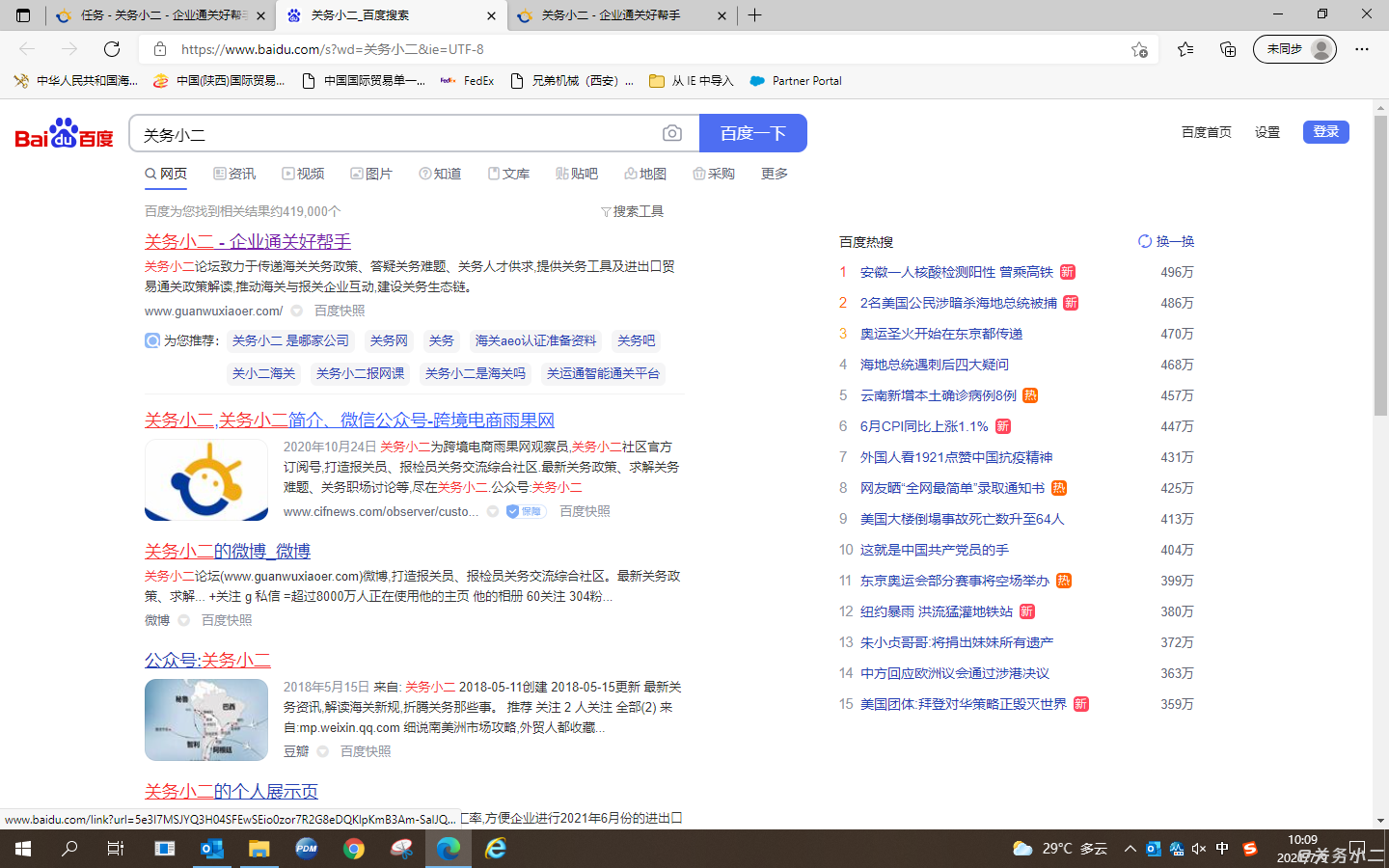Viewport: 1389px width, 868px height.
Task: Open the tab actions menu icon
Action: click(x=23, y=15)
